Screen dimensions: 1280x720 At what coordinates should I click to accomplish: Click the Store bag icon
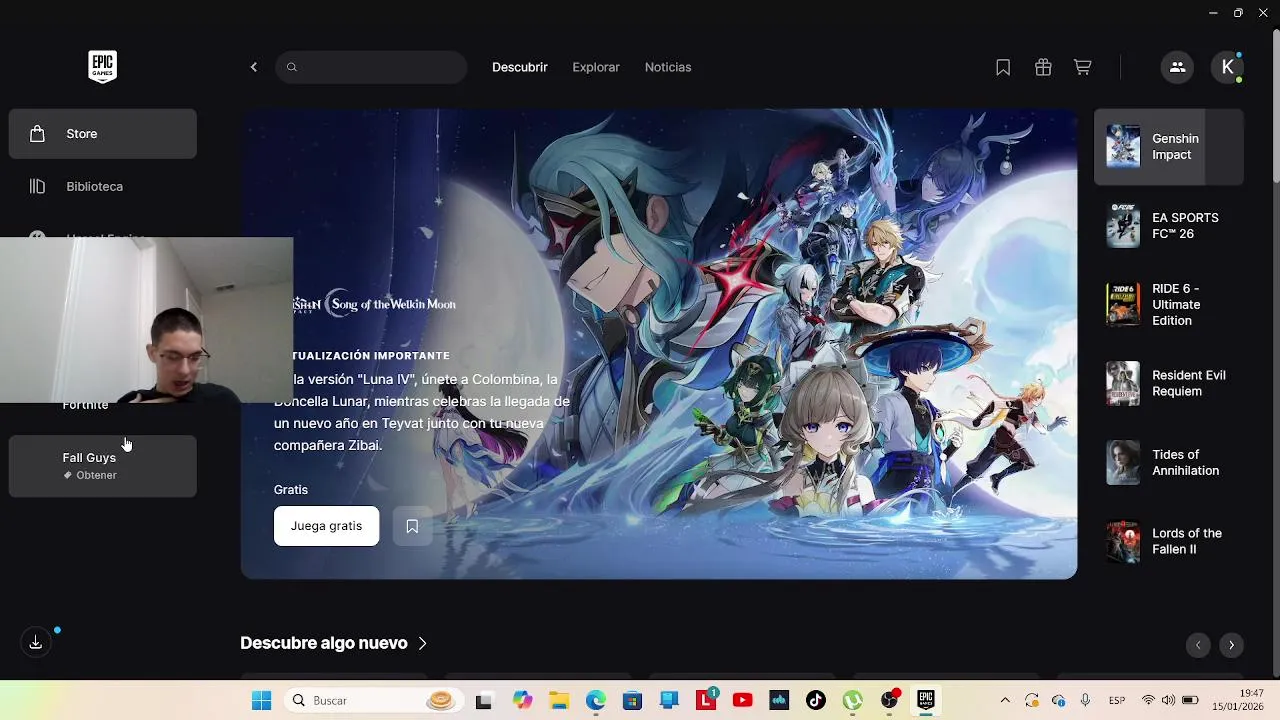pyautogui.click(x=37, y=134)
